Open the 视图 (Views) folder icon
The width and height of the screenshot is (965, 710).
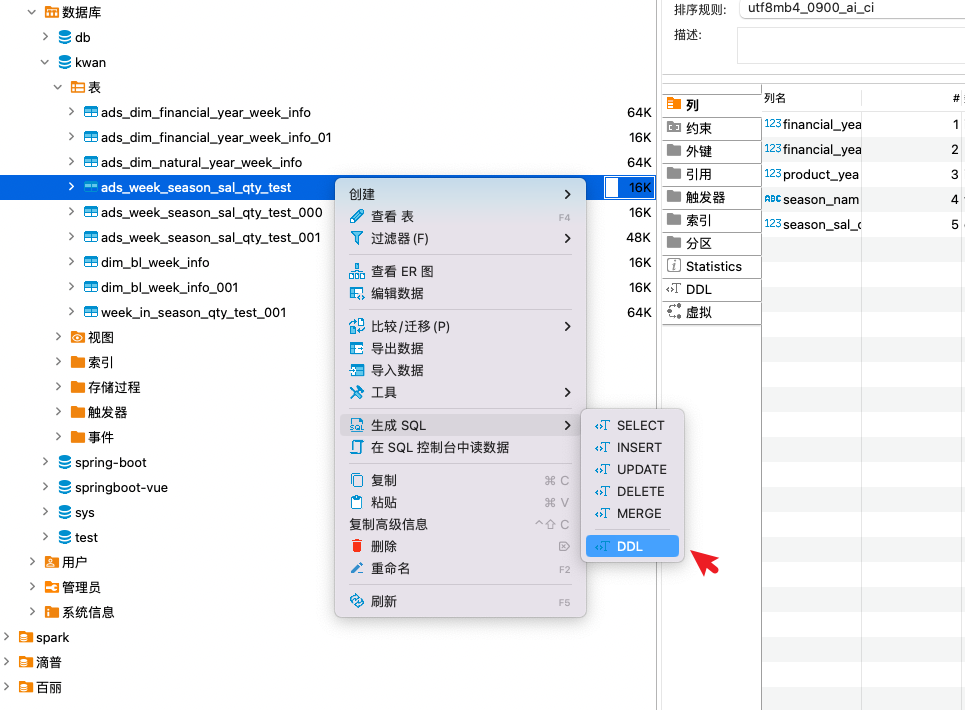77,337
